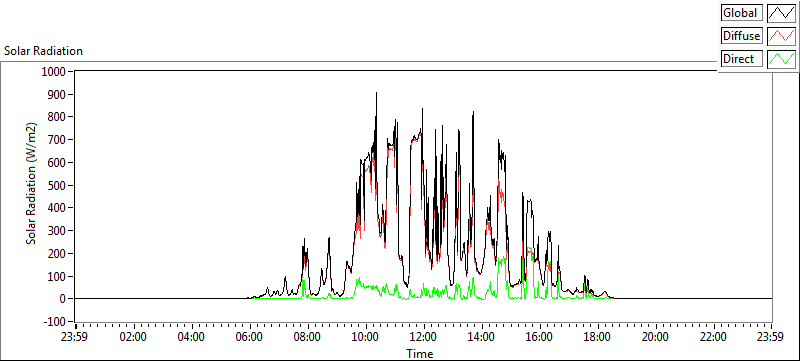Click the 16:00 time axis label
This screenshot has width=800, height=361.
539,337
